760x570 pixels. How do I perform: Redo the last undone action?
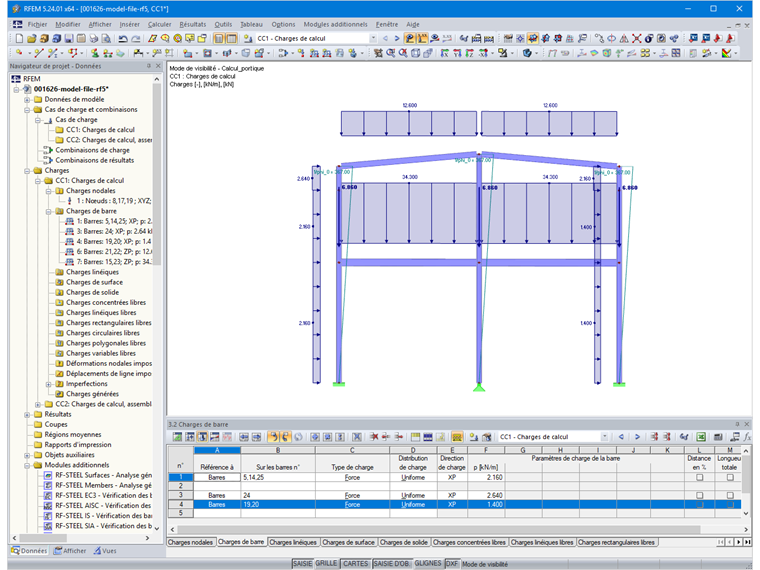tap(136, 38)
